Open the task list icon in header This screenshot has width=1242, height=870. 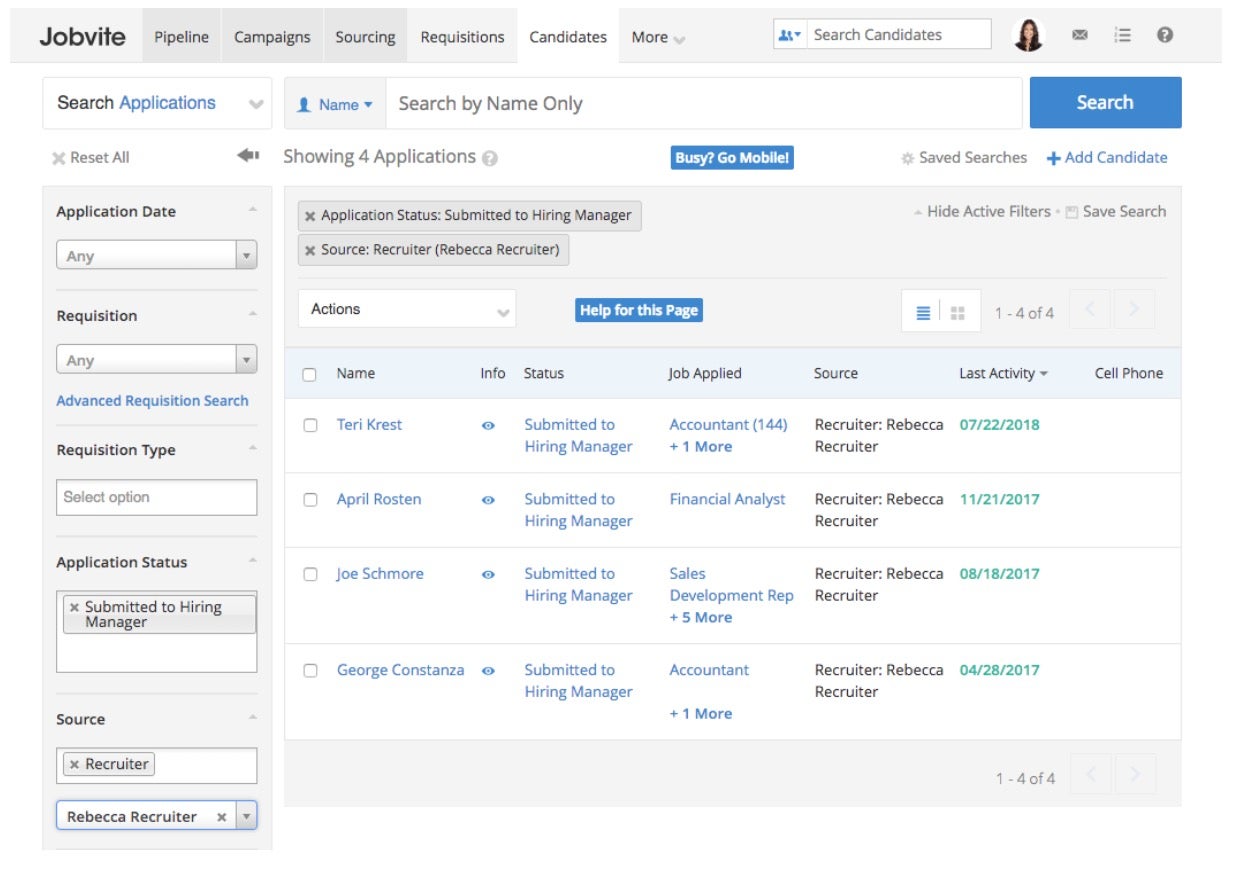click(x=1123, y=35)
